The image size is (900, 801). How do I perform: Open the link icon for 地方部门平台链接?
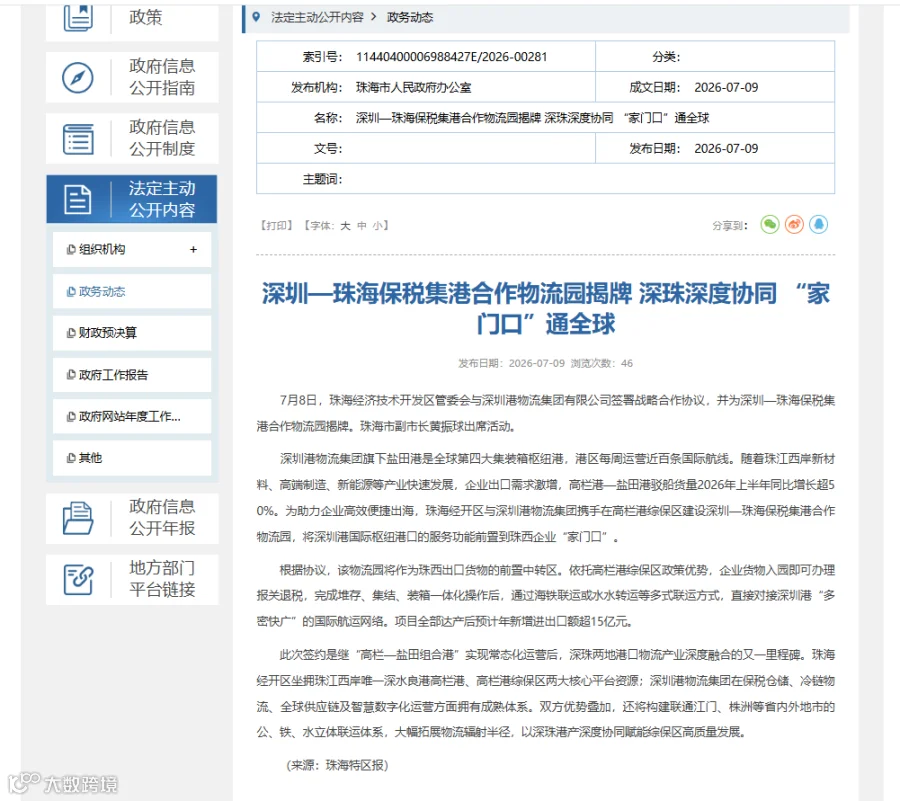[x=77, y=579]
